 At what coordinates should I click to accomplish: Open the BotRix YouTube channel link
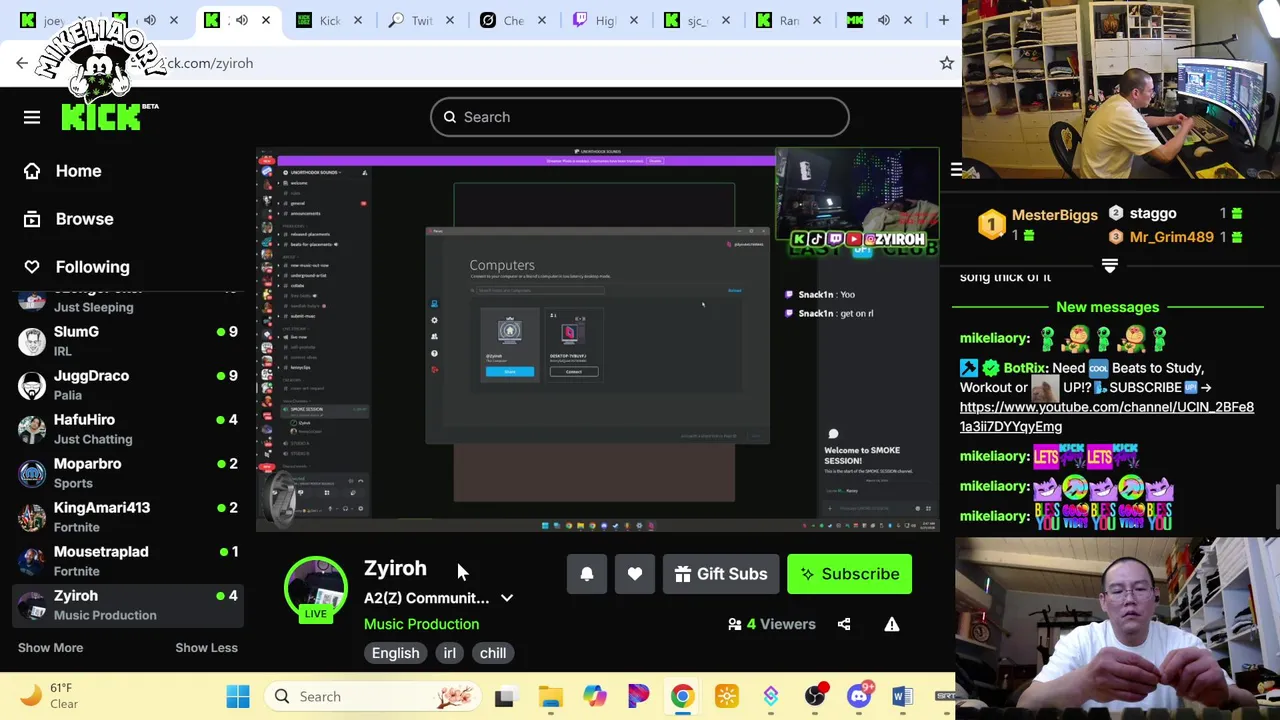coord(1106,417)
